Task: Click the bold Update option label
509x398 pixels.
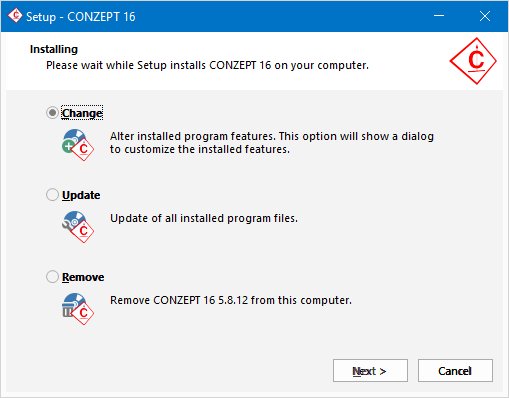Action: pyautogui.click(x=81, y=195)
